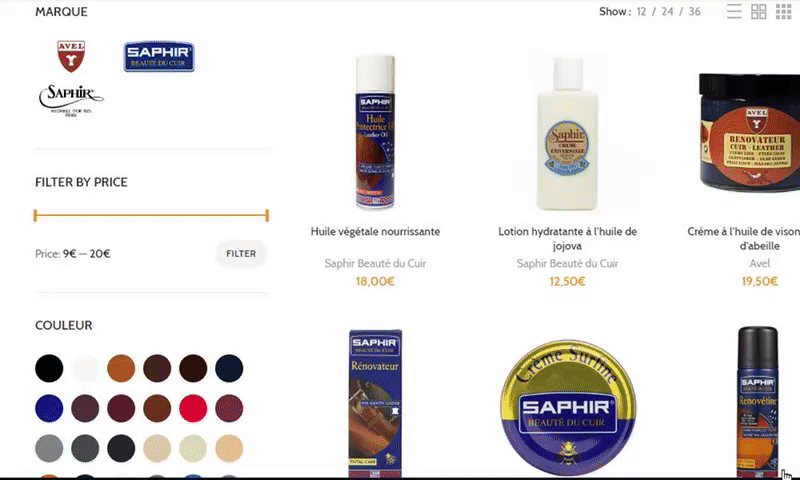
Task: Choose the bright red color swatch
Action: click(193, 408)
